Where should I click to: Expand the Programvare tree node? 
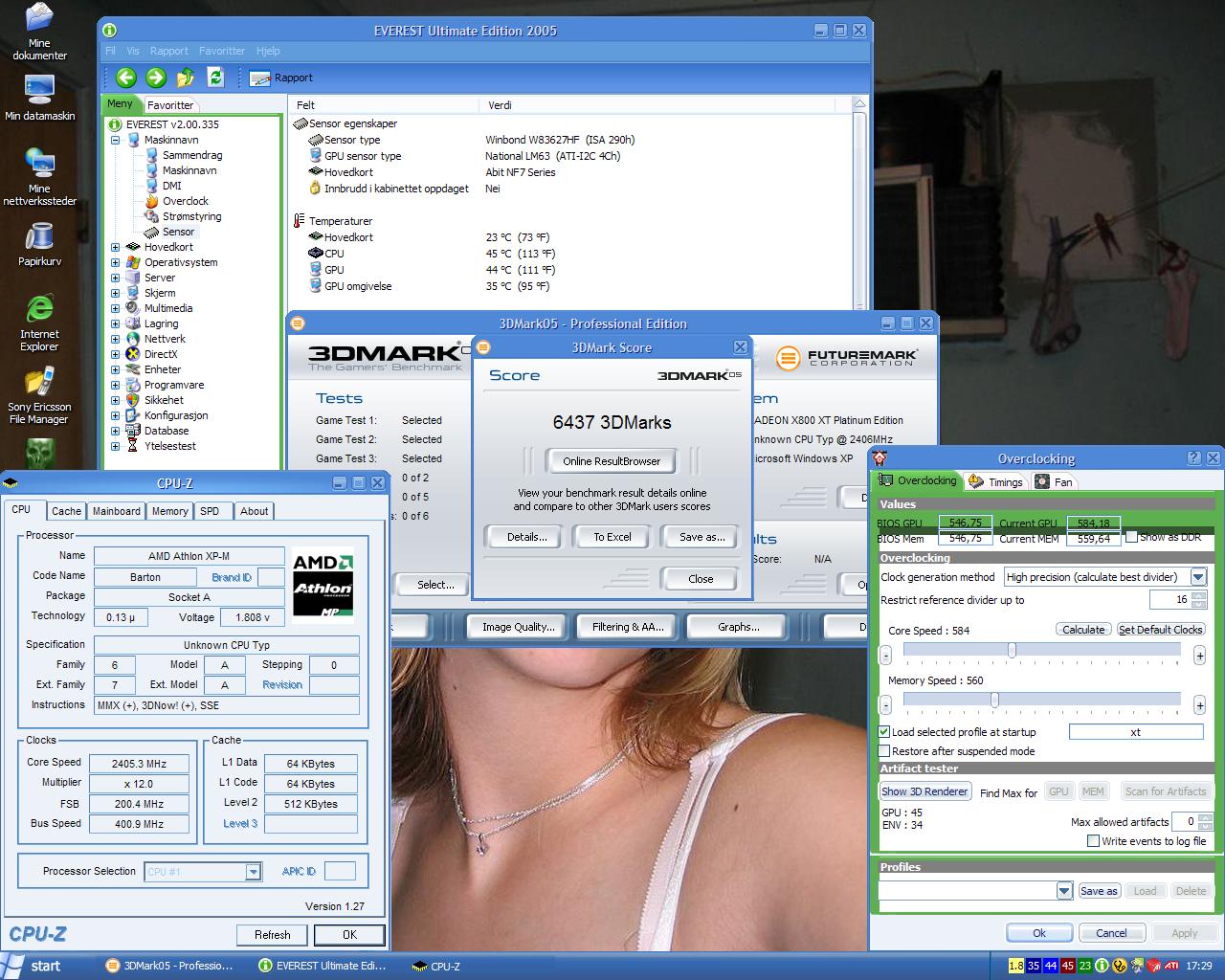[116, 385]
